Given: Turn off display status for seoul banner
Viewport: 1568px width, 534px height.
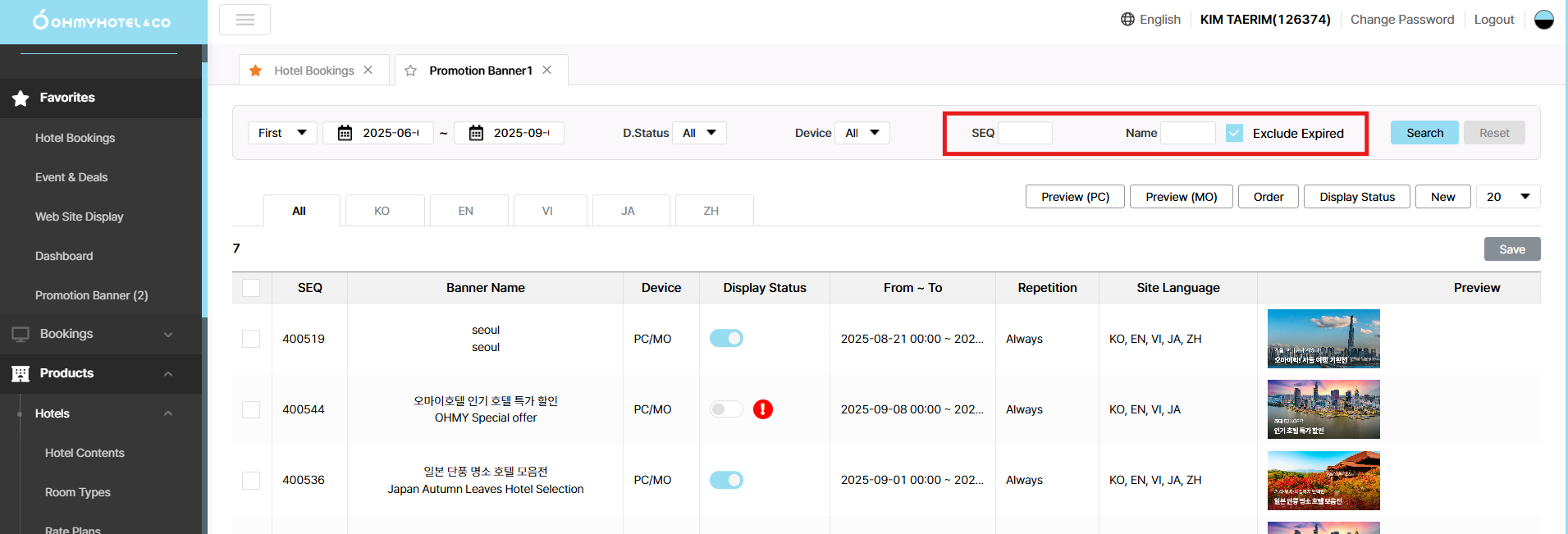Looking at the screenshot, I should pyautogui.click(x=726, y=339).
